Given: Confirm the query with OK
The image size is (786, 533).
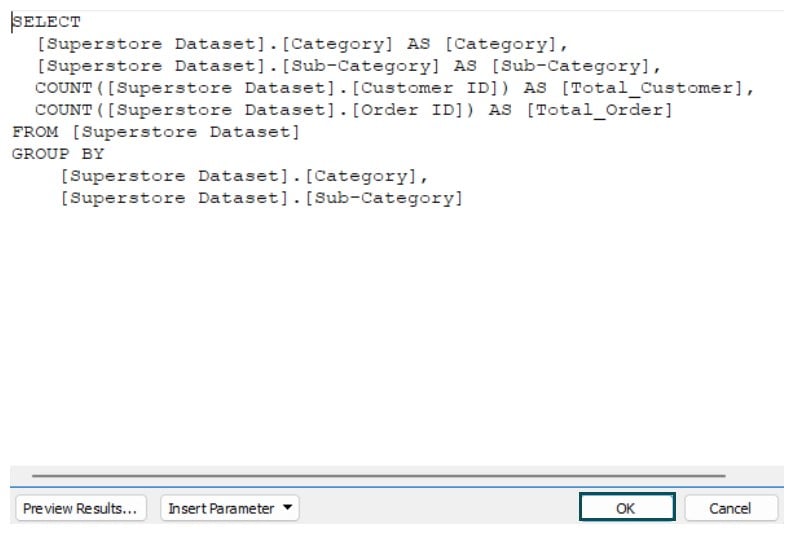Looking at the screenshot, I should click(627, 508).
